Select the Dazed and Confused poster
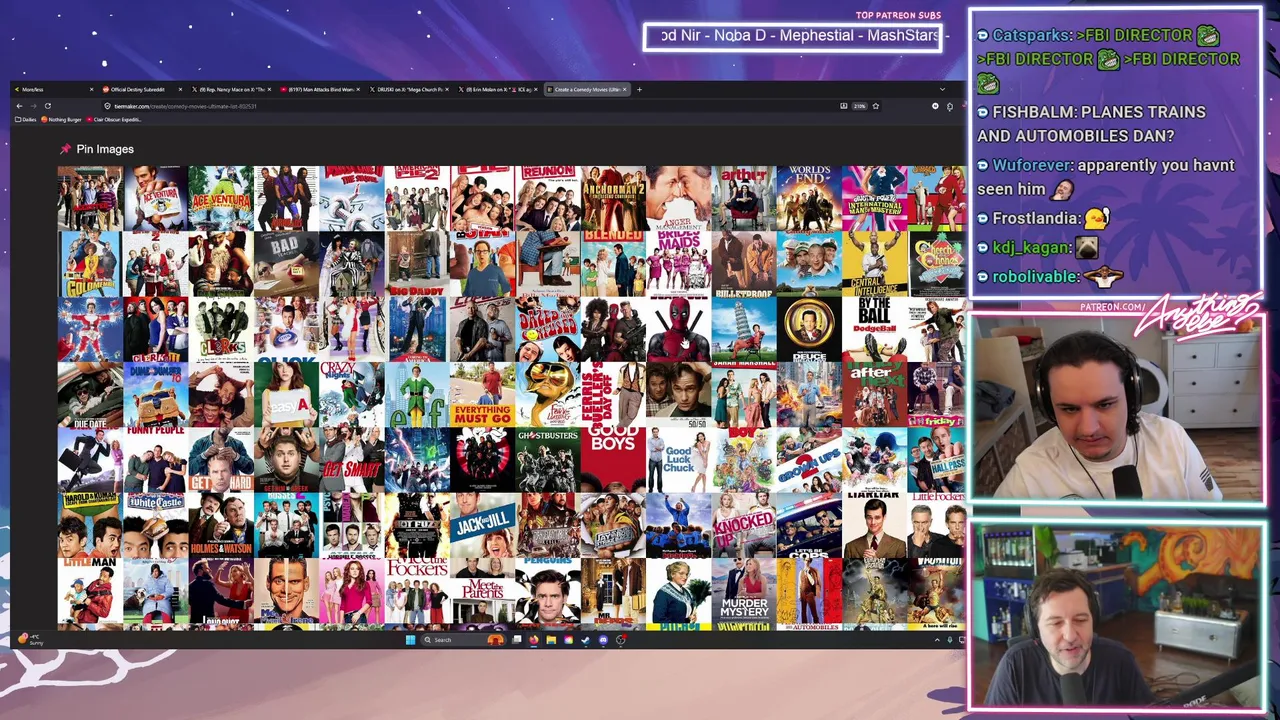This screenshot has width=1280, height=720. [x=547, y=330]
